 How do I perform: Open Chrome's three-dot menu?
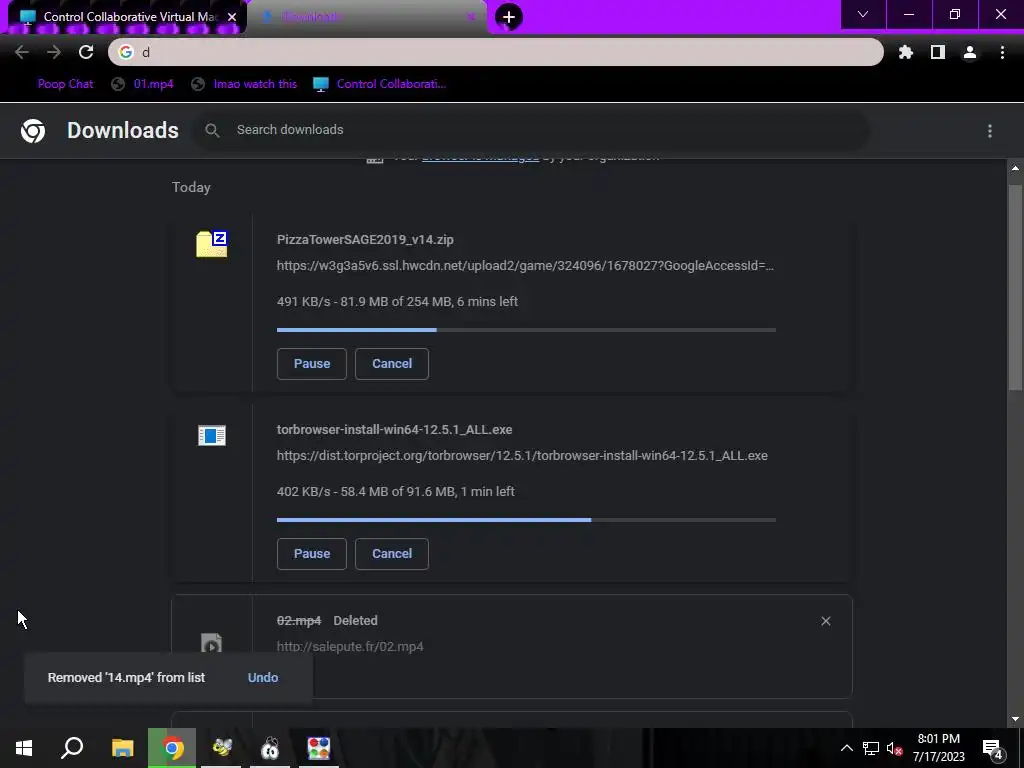[x=1002, y=52]
